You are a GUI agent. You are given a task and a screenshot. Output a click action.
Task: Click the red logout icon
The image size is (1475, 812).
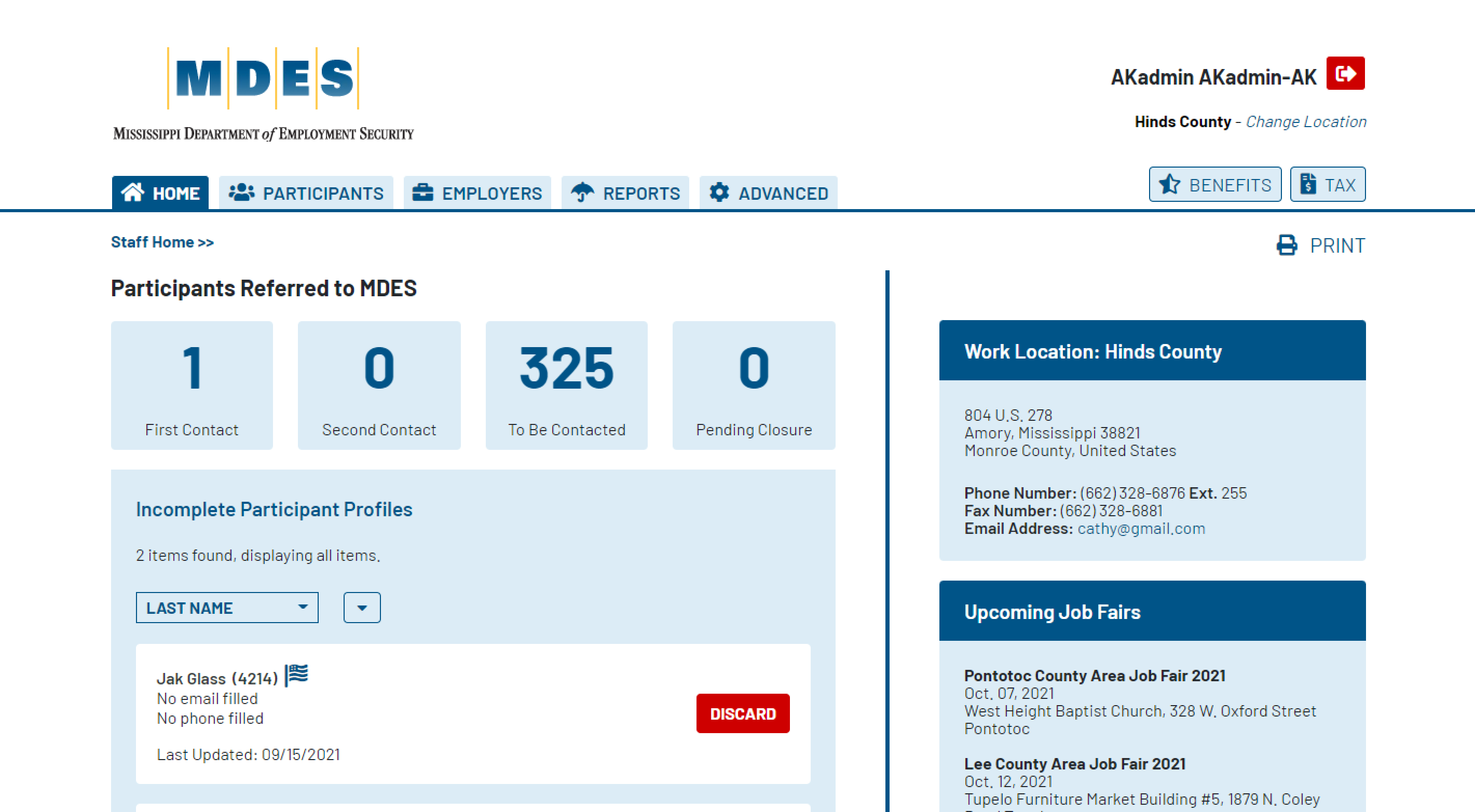[x=1345, y=73]
